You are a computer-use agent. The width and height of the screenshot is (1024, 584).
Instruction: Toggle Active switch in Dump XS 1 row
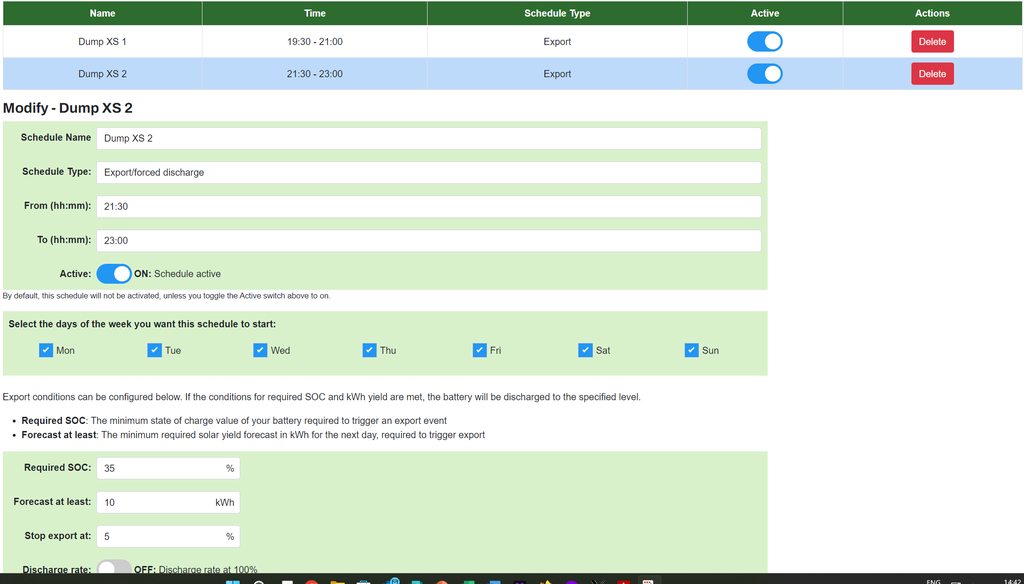[764, 42]
